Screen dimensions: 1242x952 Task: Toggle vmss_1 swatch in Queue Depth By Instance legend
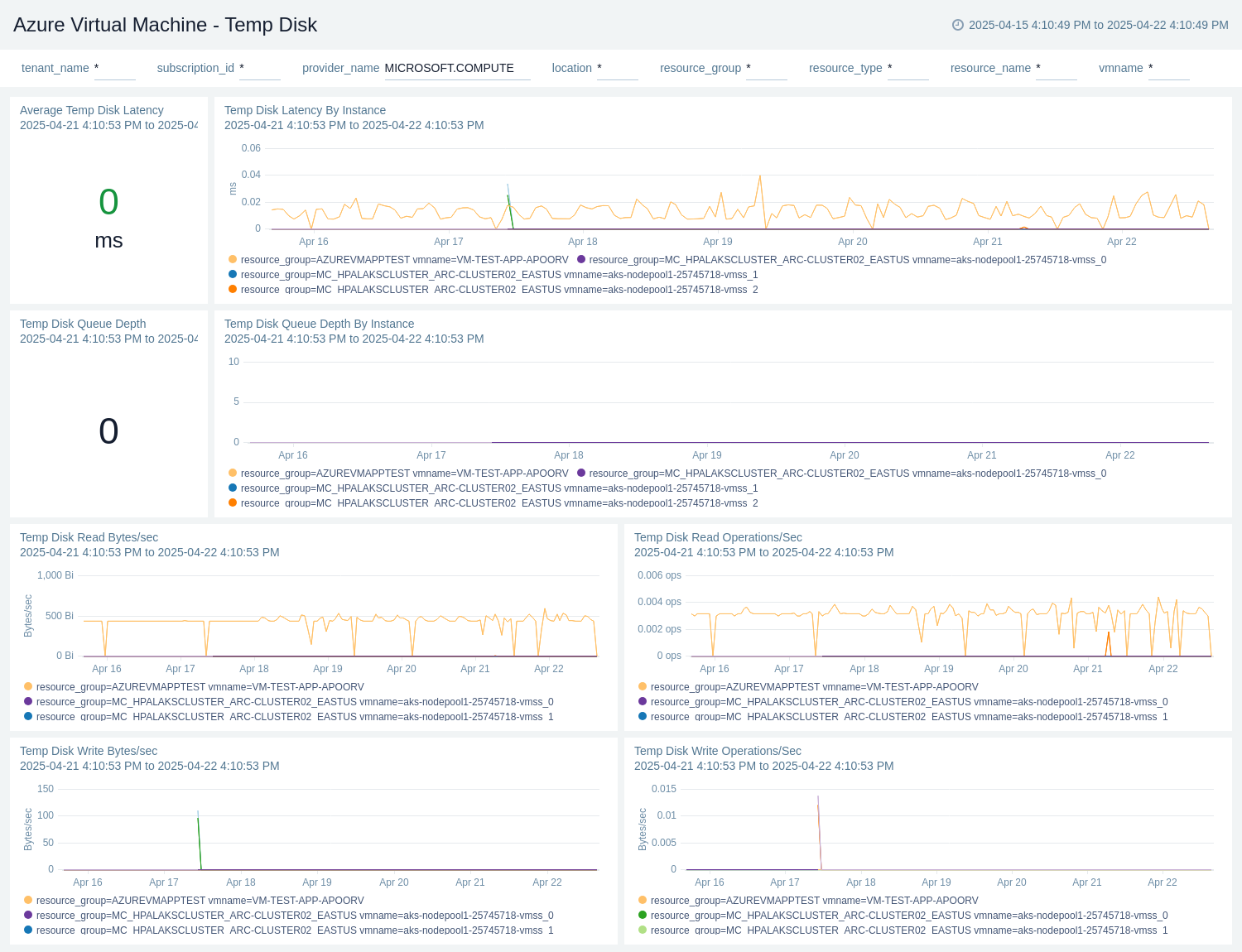tap(233, 488)
